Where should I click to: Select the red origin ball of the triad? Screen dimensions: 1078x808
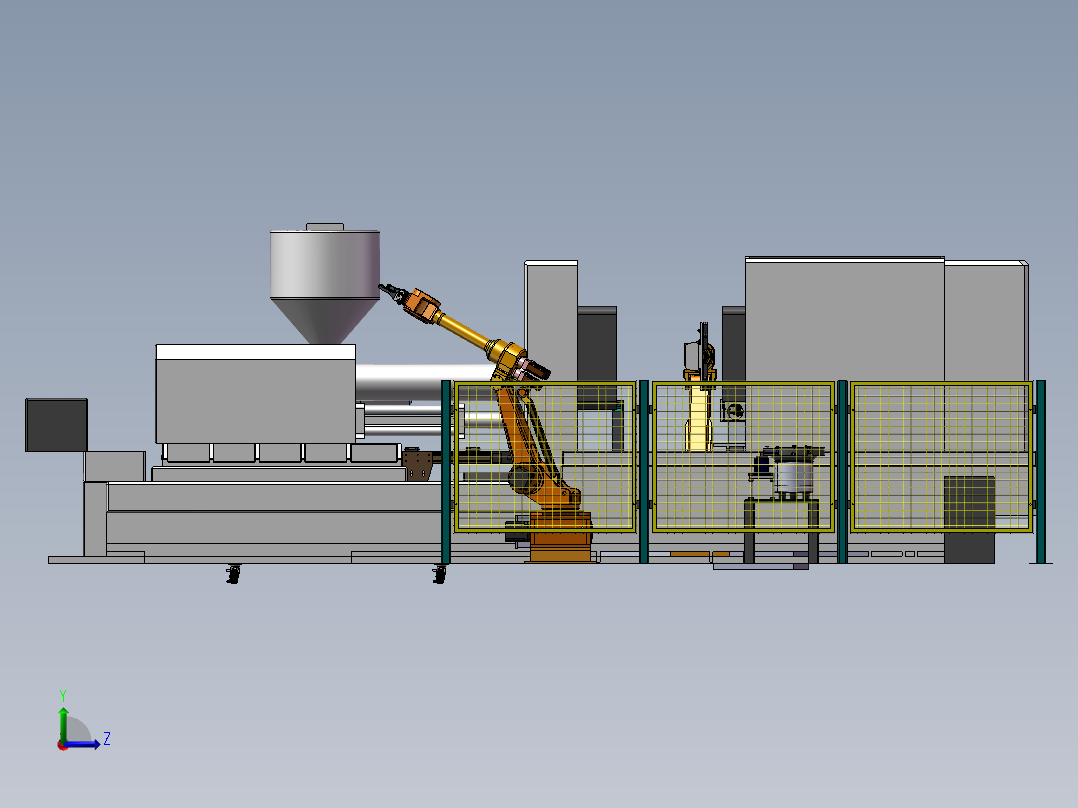point(63,745)
